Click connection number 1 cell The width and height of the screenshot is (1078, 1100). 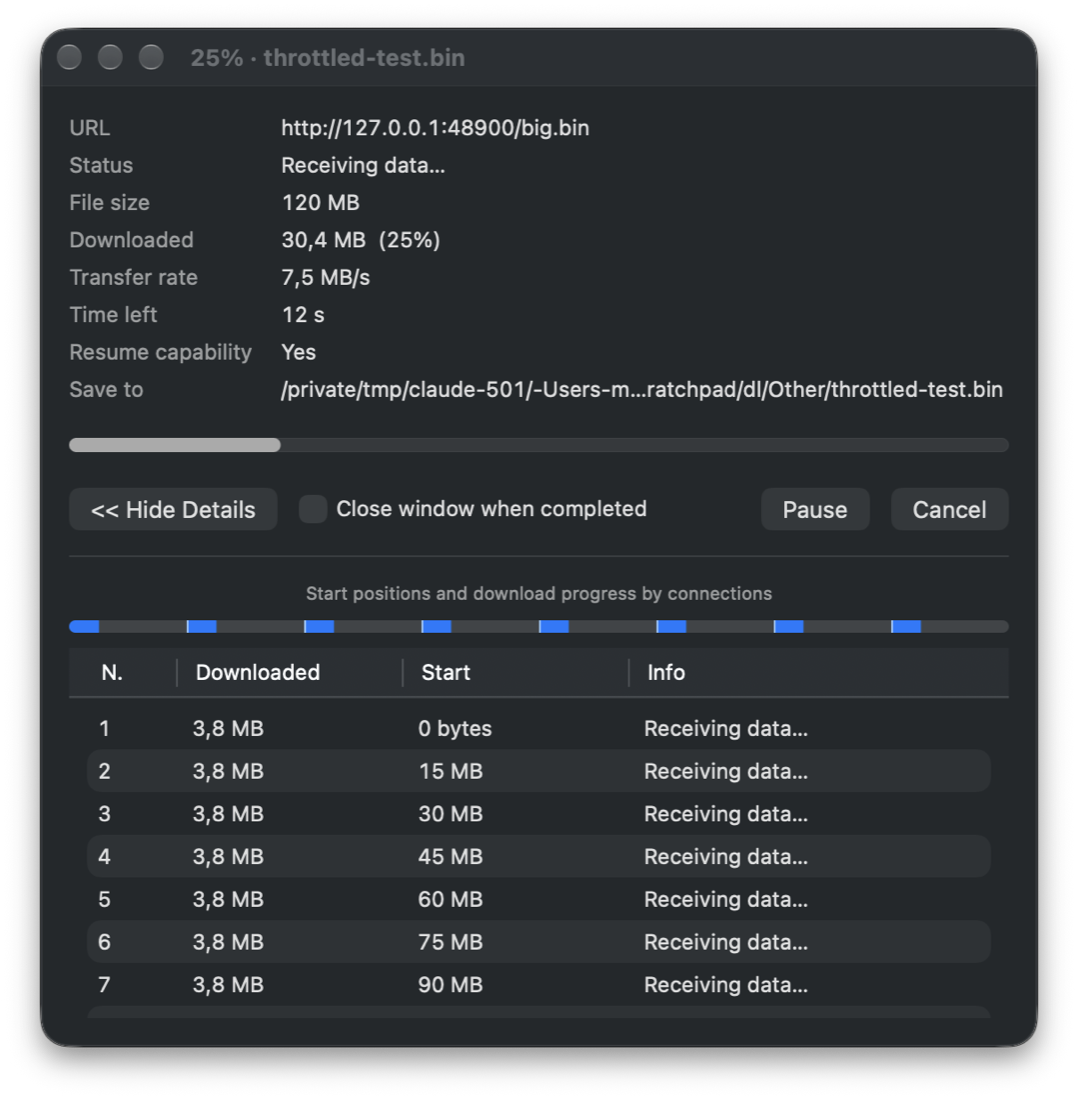click(105, 728)
